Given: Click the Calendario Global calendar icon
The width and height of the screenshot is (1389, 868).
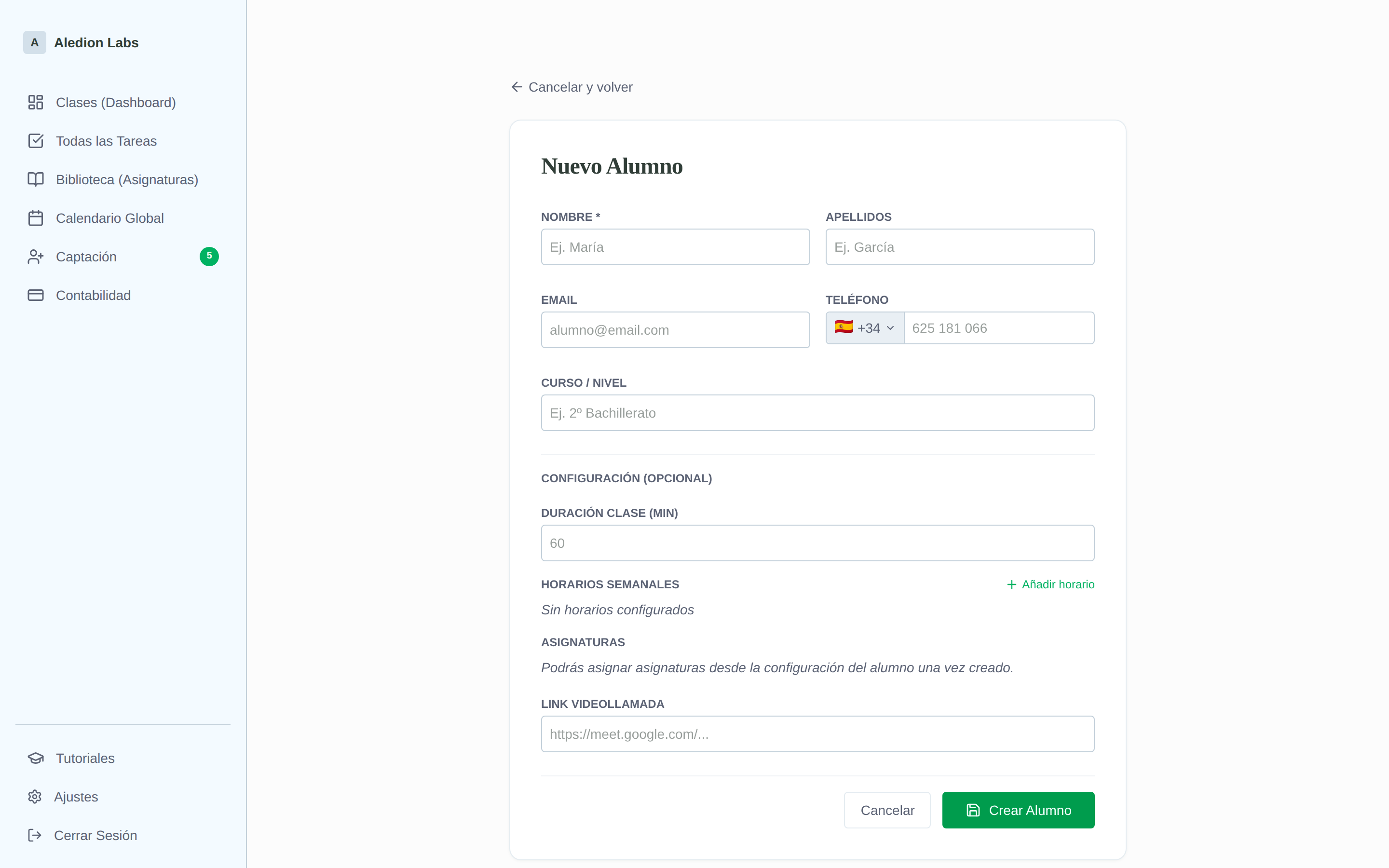Looking at the screenshot, I should click(36, 218).
